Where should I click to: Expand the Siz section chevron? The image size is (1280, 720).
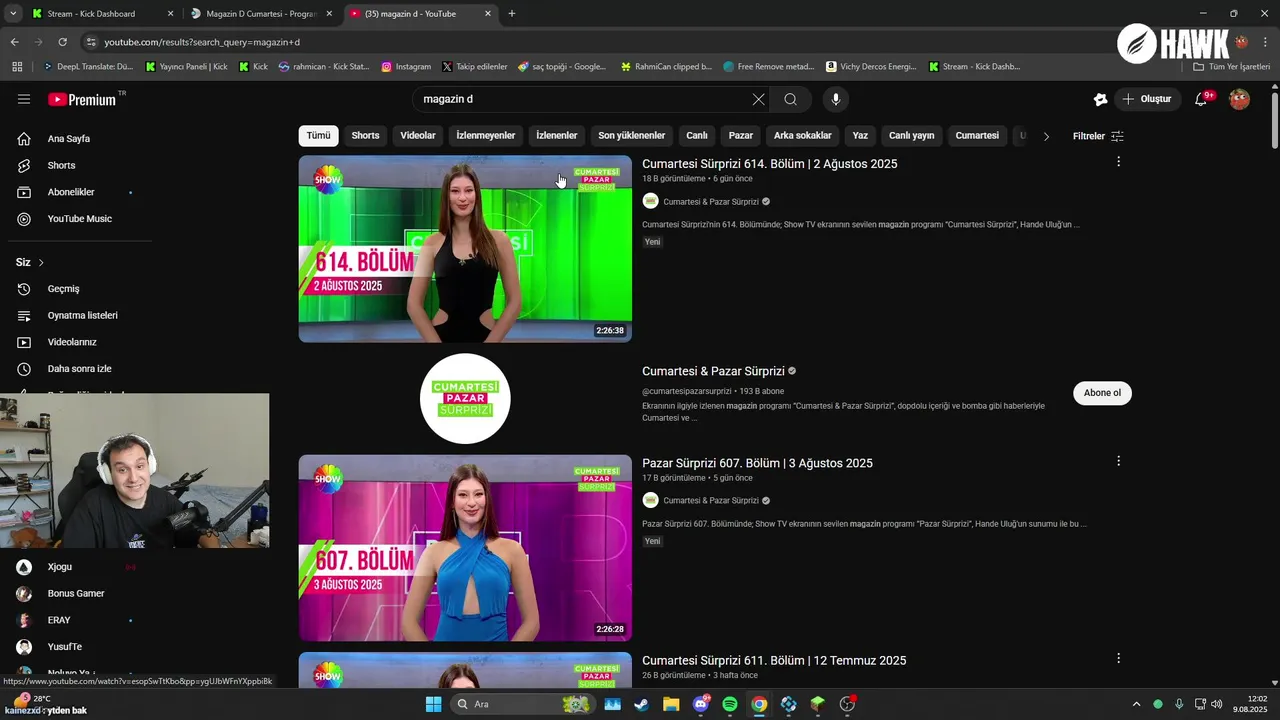tap(41, 263)
